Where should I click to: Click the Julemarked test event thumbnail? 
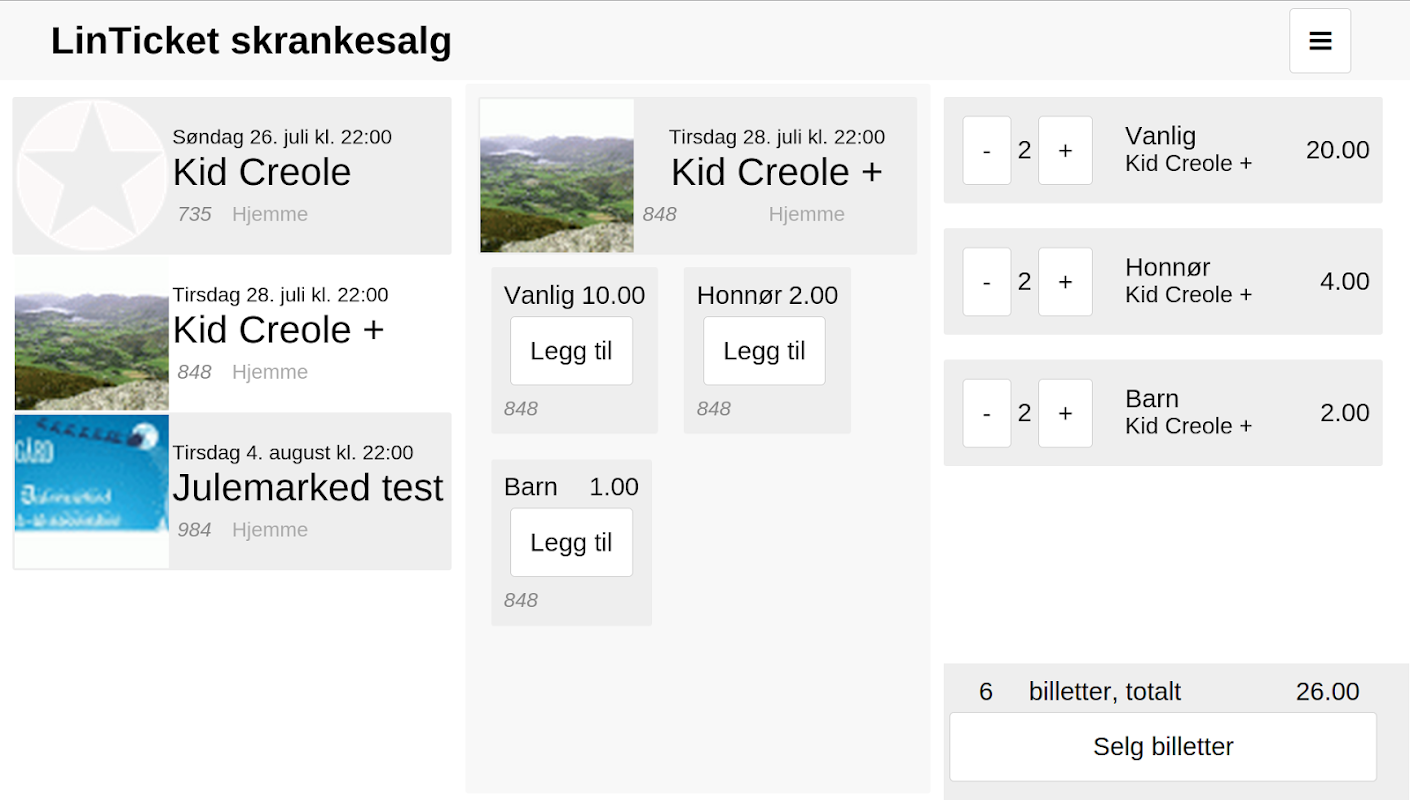coord(92,490)
